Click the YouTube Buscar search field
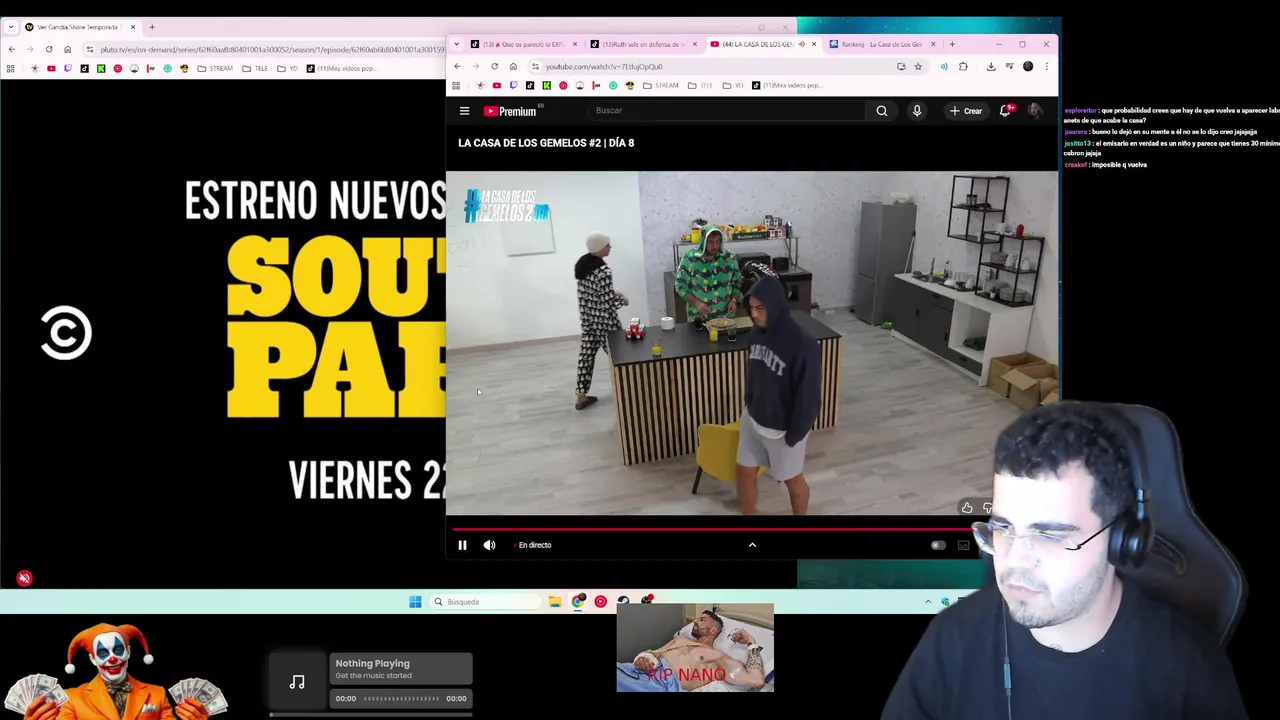1280x720 pixels. [x=725, y=111]
